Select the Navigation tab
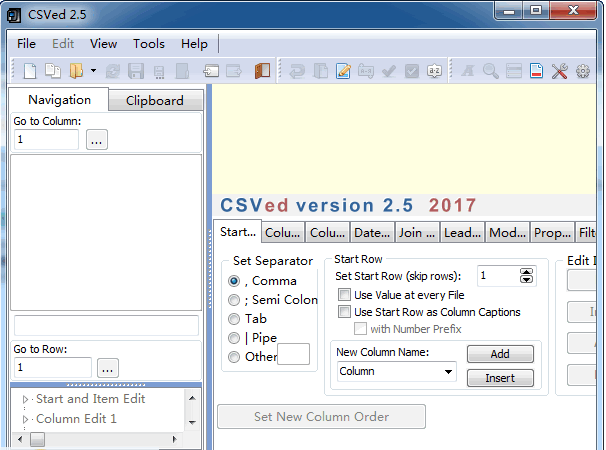 [x=59, y=100]
